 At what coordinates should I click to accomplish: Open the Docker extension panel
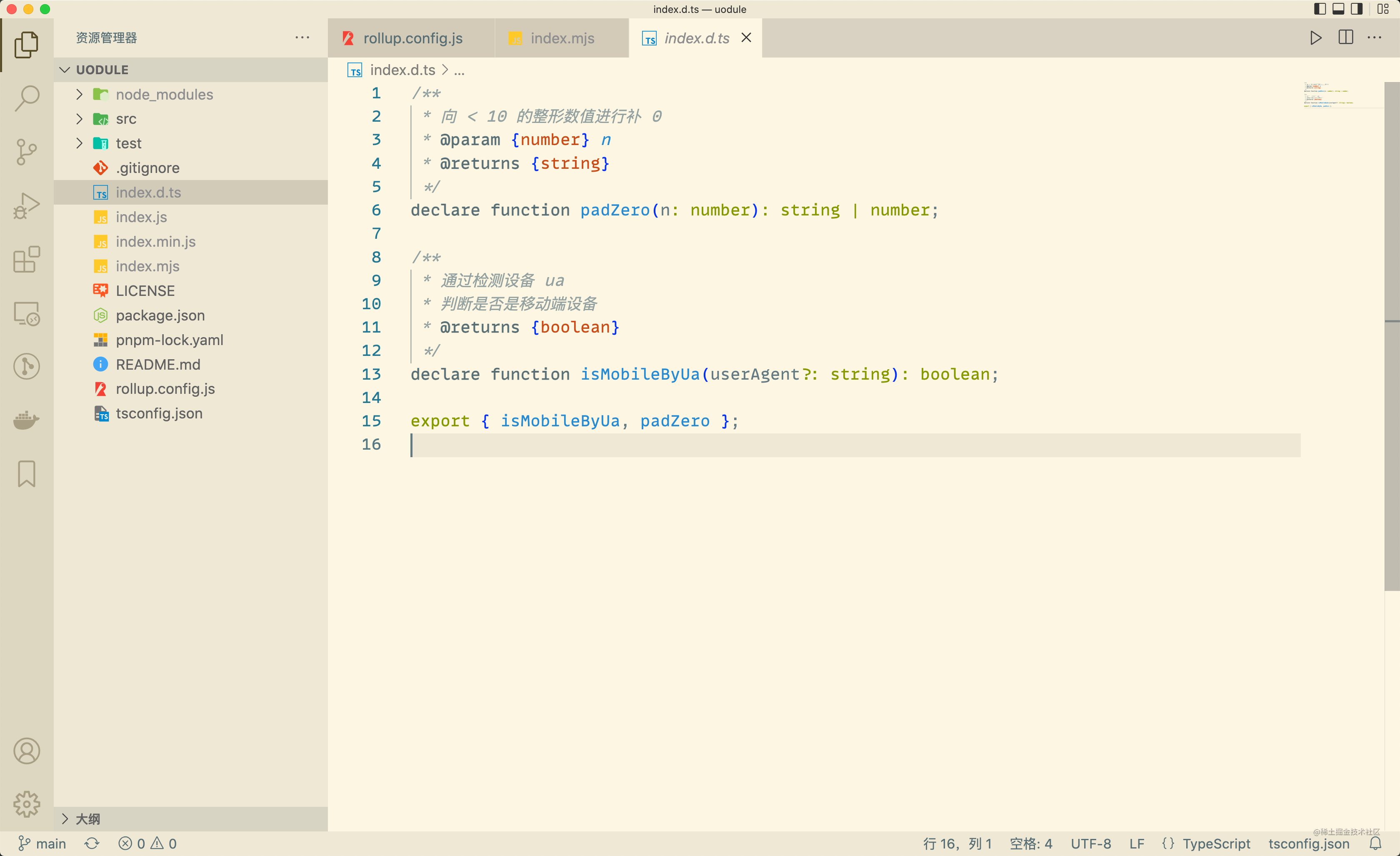tap(26, 420)
